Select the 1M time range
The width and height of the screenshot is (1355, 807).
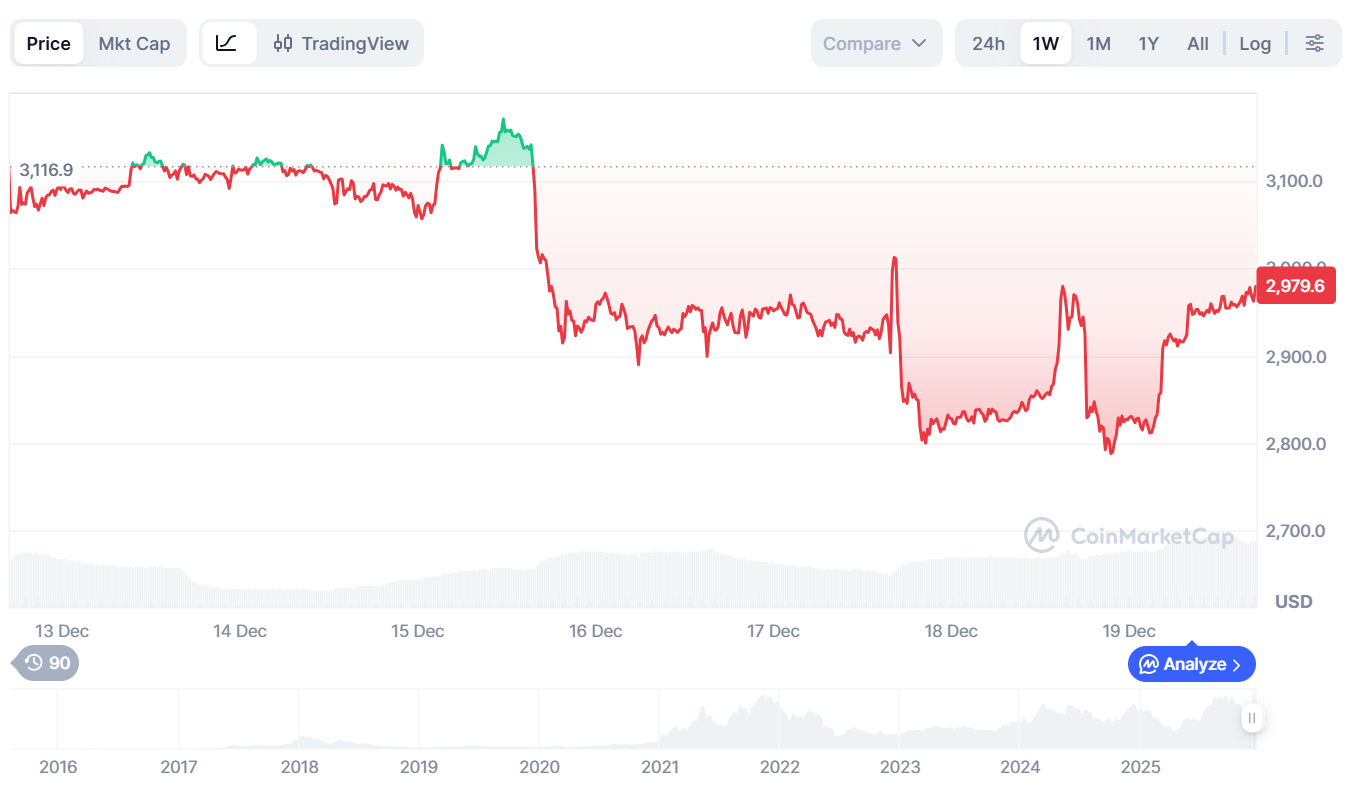(x=1098, y=43)
